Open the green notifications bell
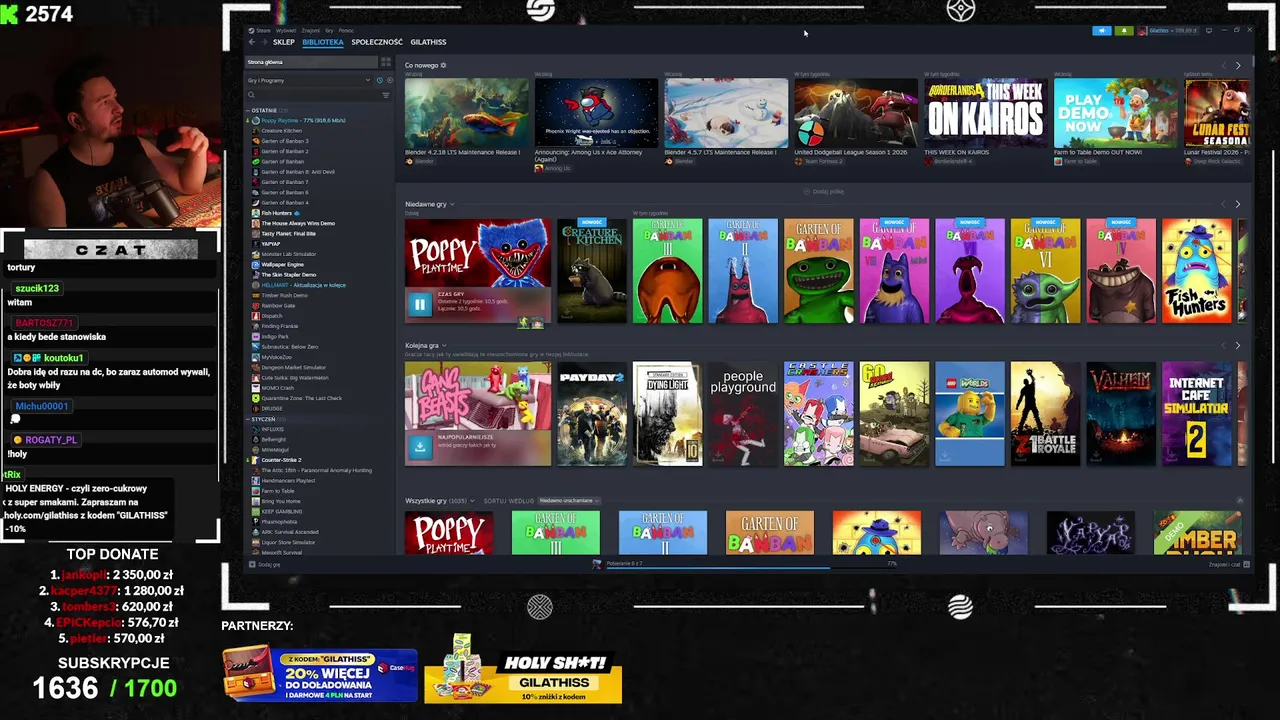Image resolution: width=1280 pixels, height=720 pixels. click(1124, 31)
